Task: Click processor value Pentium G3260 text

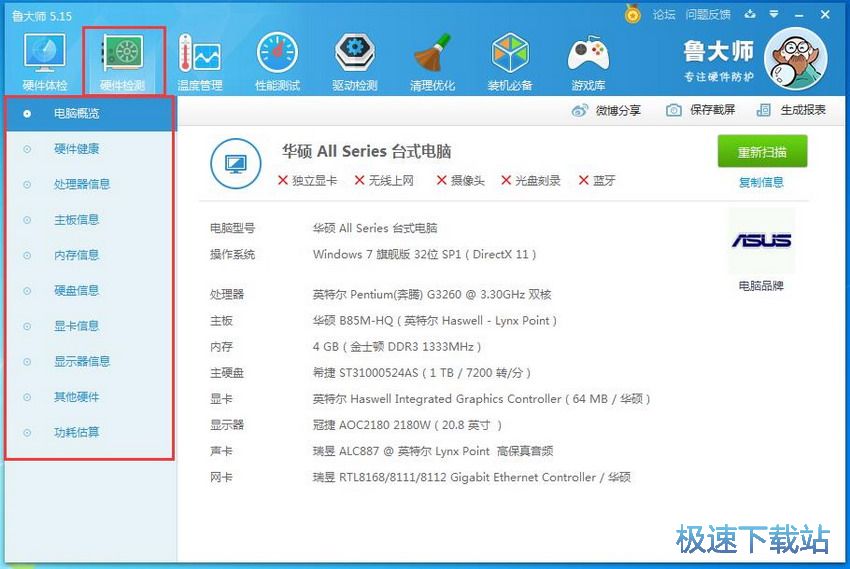Action: (432, 294)
